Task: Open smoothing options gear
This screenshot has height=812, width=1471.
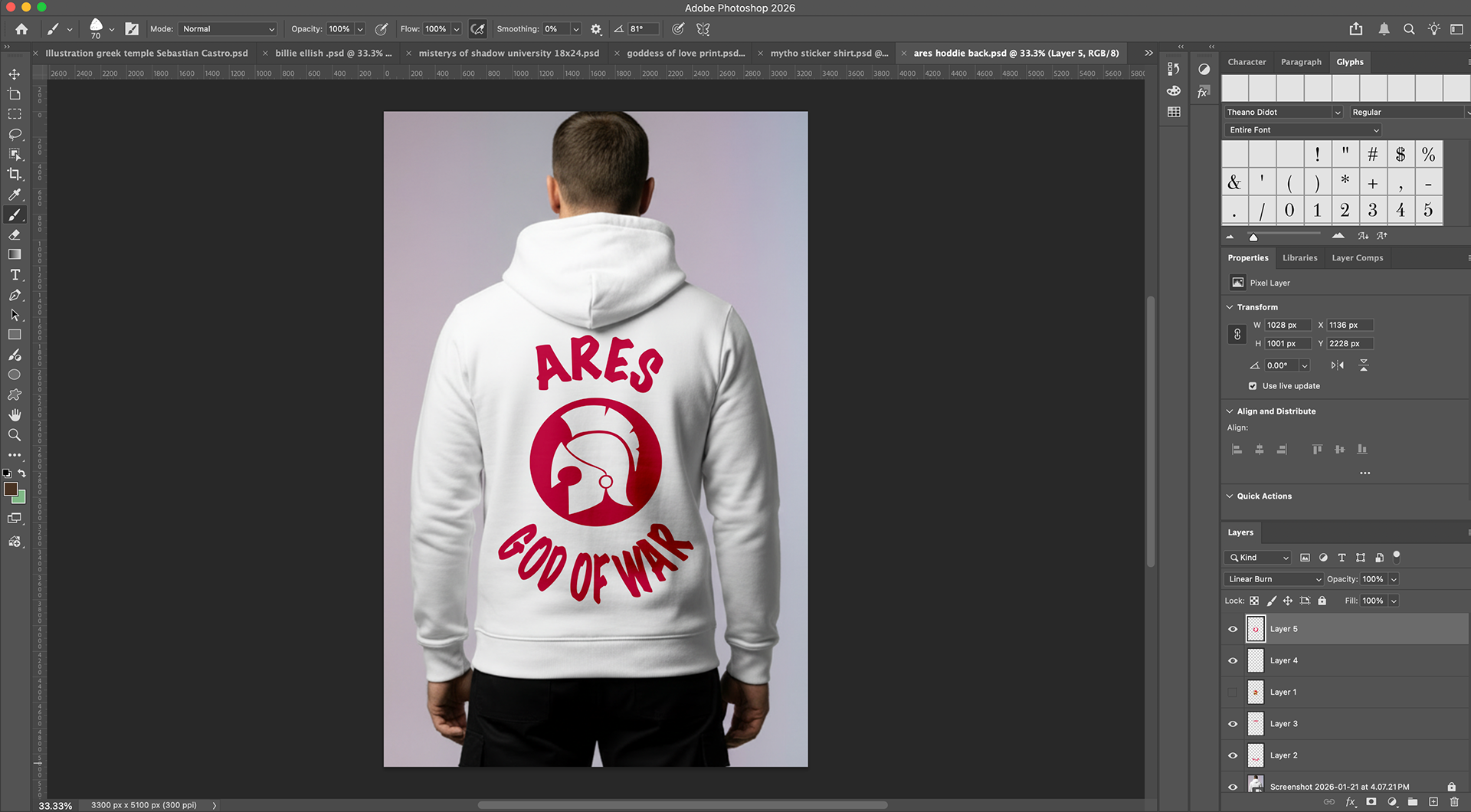Action: click(596, 29)
